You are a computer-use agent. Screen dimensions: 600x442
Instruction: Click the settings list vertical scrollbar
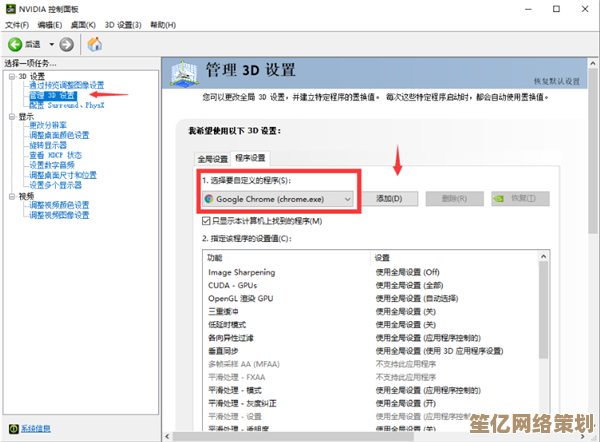point(543,340)
